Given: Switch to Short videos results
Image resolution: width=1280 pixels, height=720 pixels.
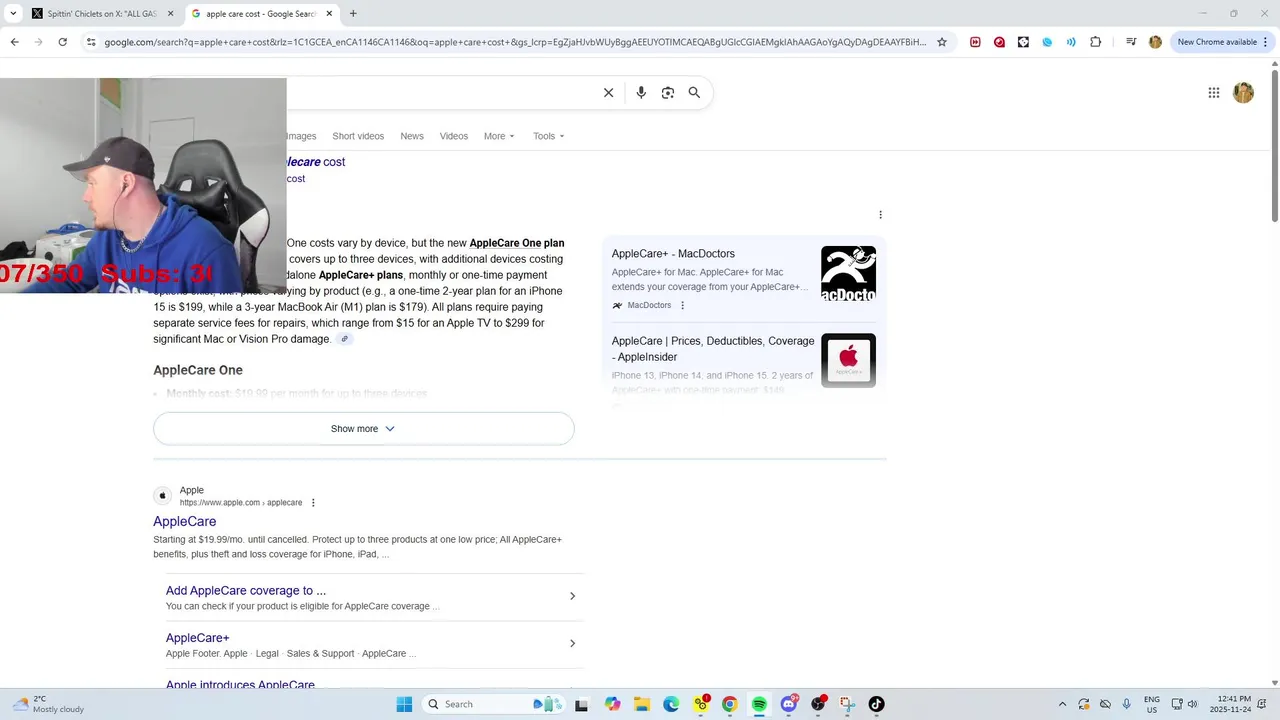Looking at the screenshot, I should click(358, 136).
